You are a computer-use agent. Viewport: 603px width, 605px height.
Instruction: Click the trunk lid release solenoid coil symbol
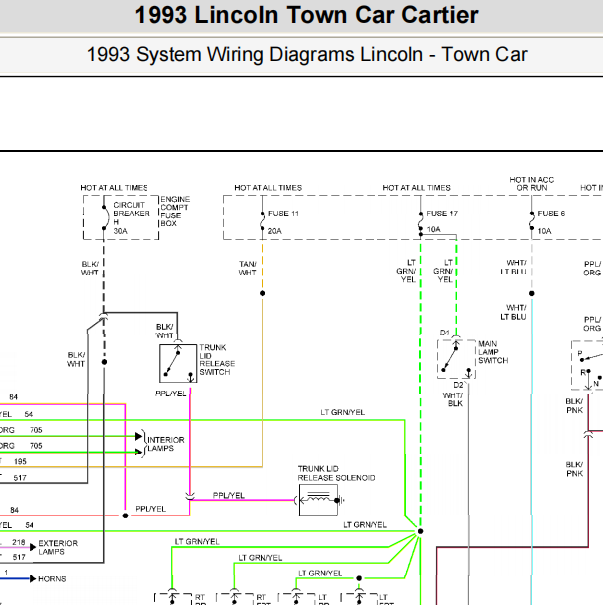[x=319, y=500]
